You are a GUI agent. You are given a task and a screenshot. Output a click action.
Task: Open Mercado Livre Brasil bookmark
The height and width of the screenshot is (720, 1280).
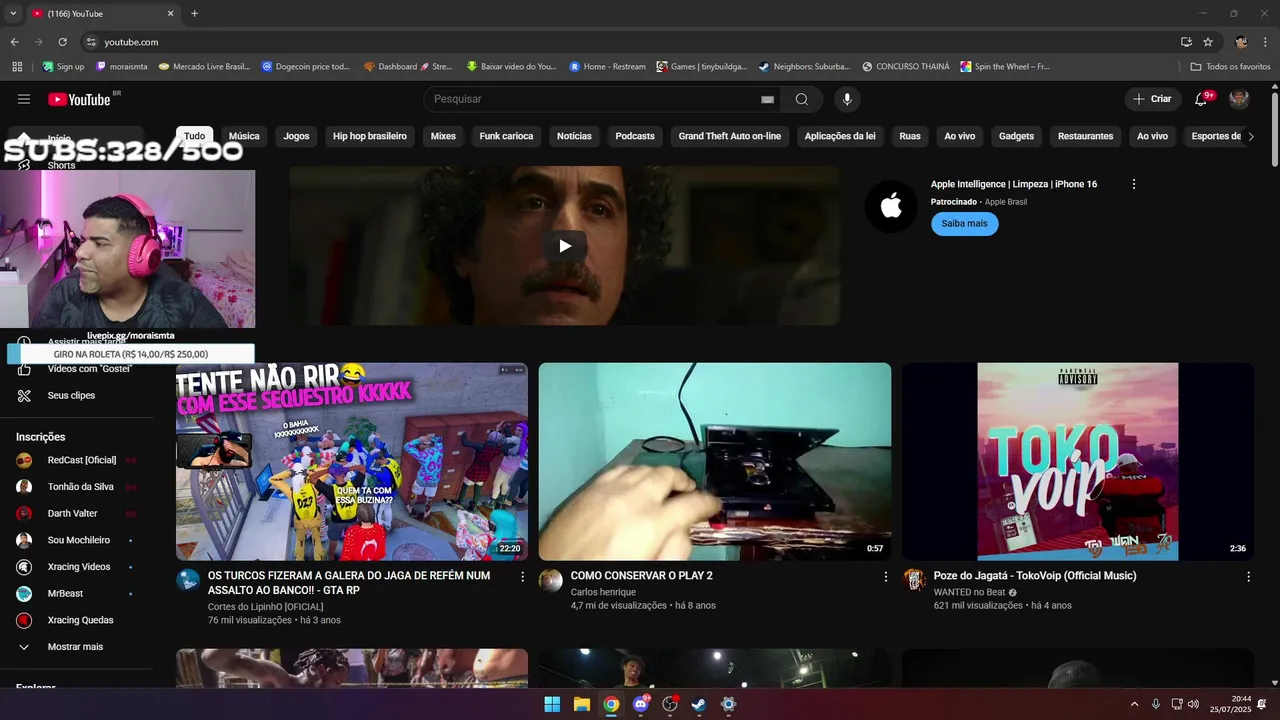tap(204, 67)
